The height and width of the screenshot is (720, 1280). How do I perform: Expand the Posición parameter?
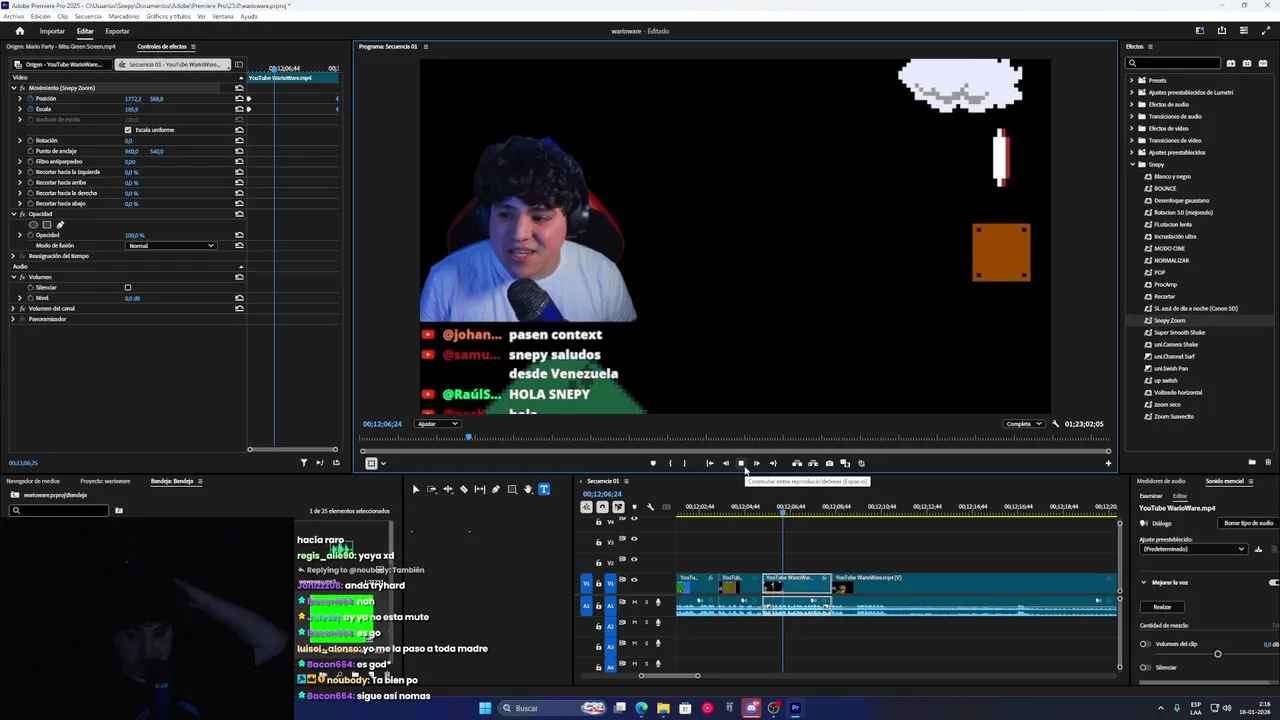[x=19, y=98]
